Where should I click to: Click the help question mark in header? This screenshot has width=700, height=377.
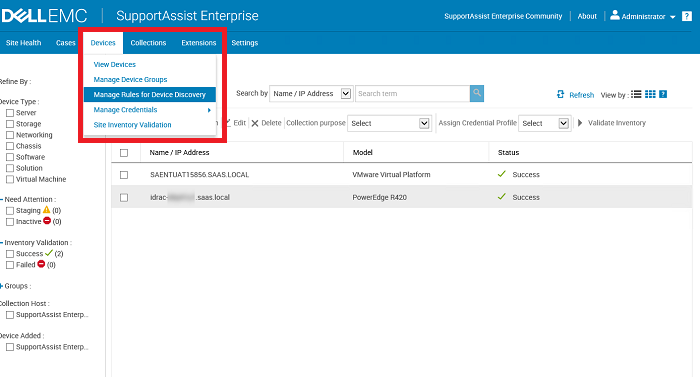(x=687, y=17)
